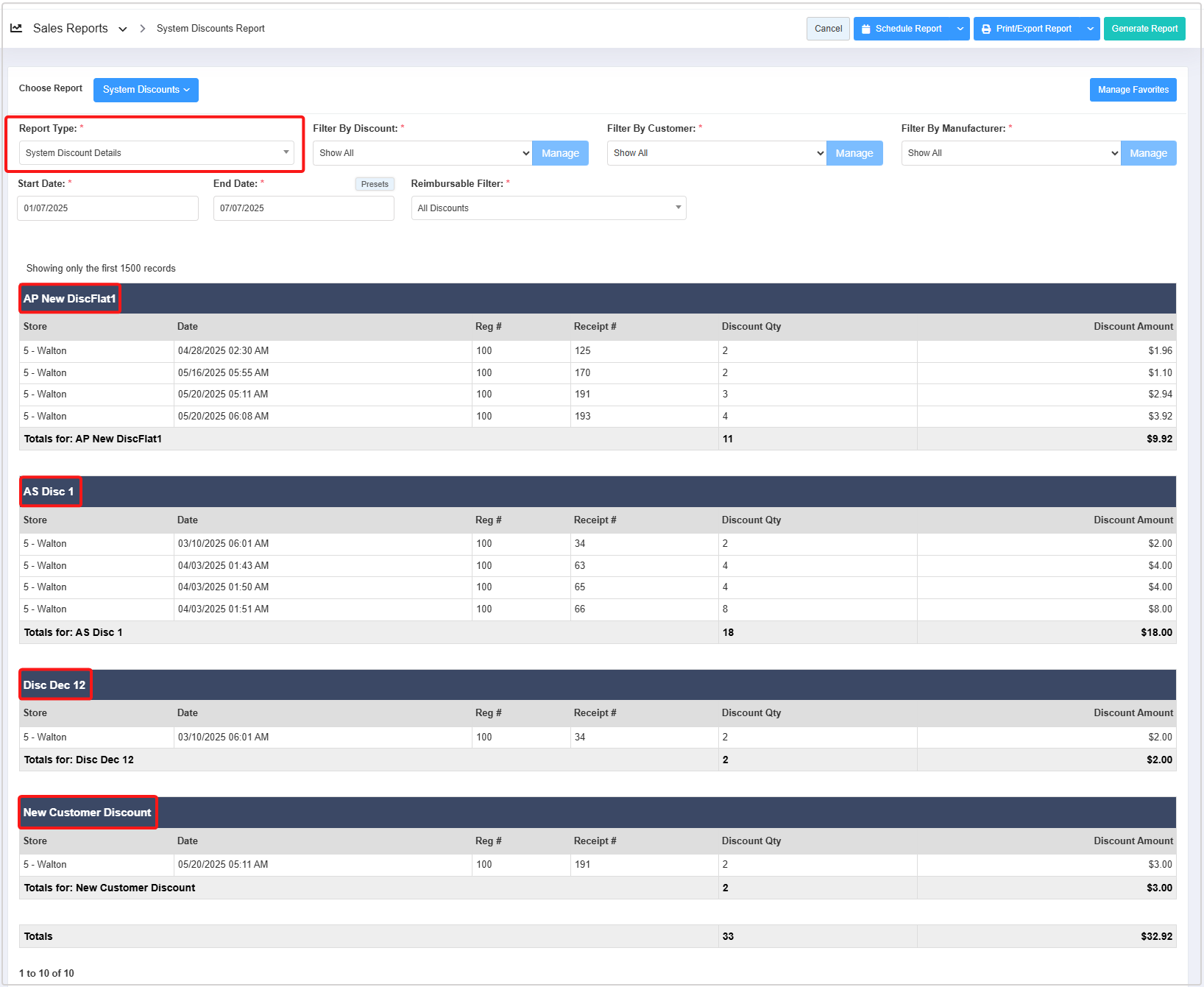Click the Manage Favorites button

point(1133,90)
